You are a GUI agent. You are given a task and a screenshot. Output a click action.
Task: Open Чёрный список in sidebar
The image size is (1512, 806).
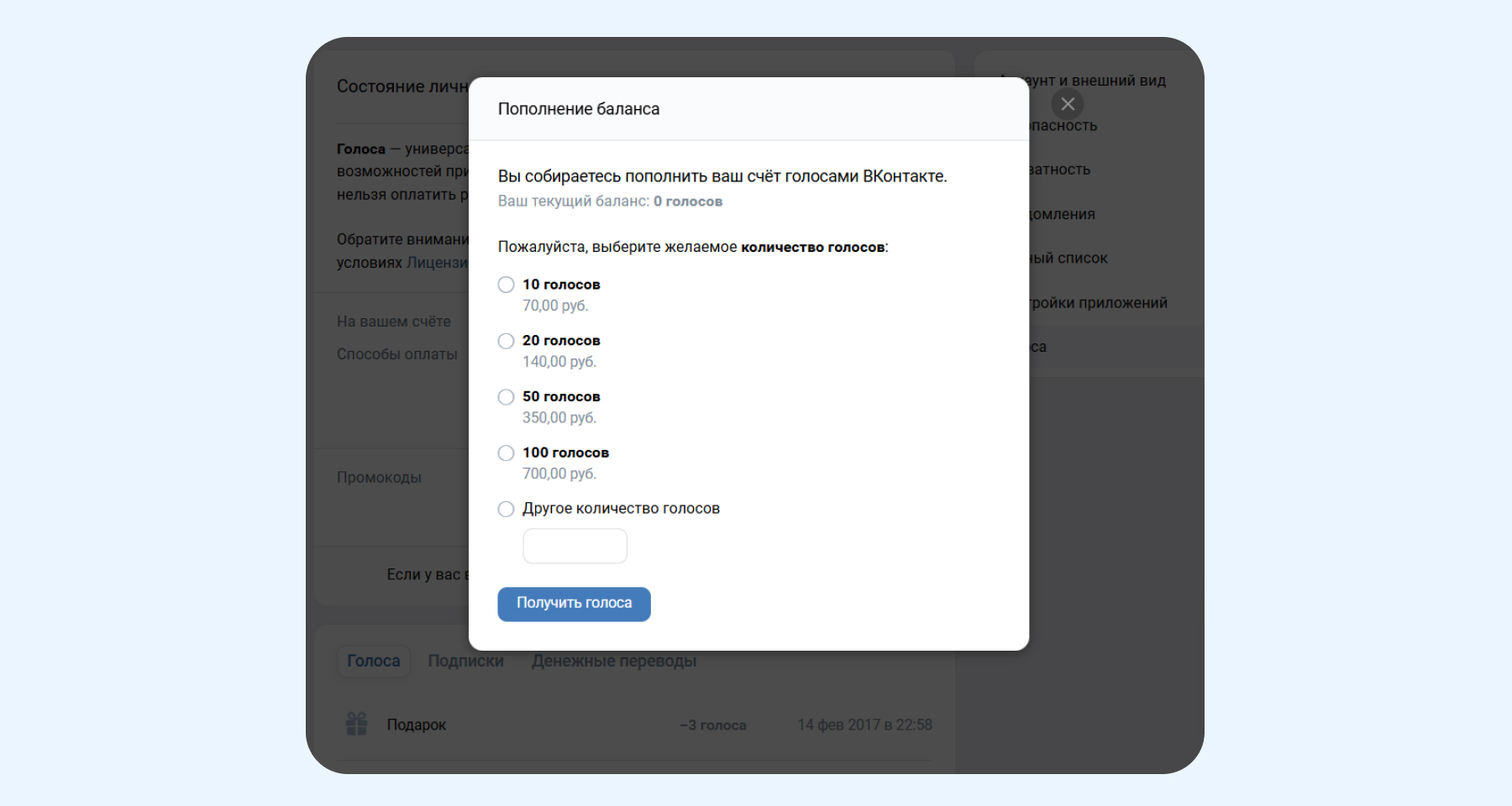coord(1069,259)
